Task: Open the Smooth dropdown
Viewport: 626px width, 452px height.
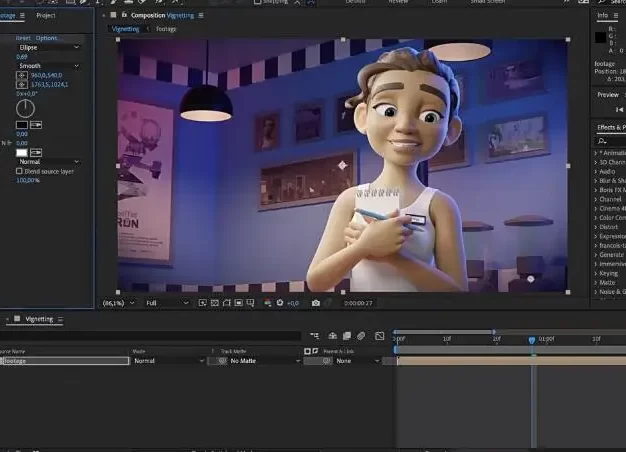Action: click(47, 65)
